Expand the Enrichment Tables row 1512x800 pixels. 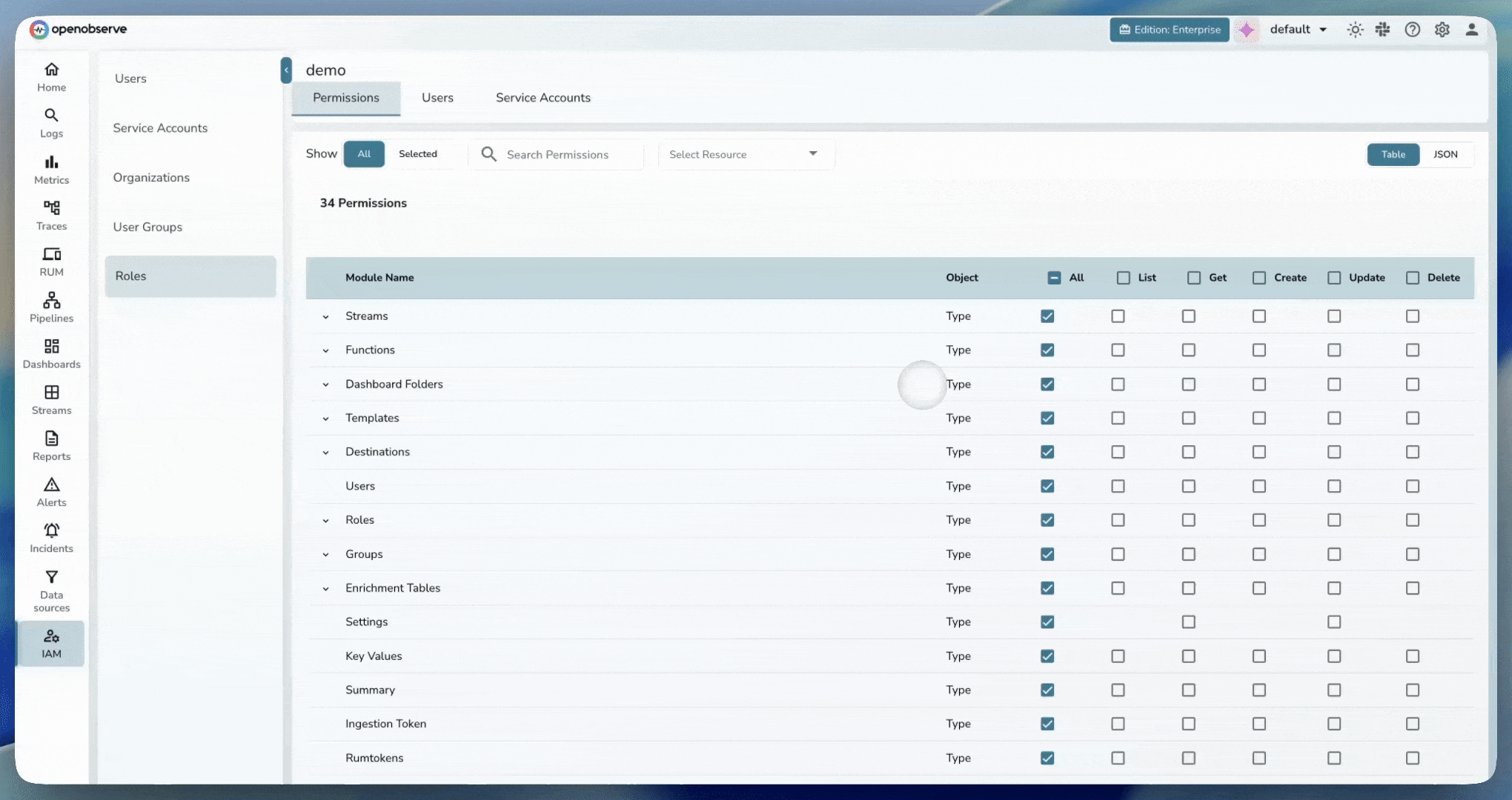click(325, 589)
